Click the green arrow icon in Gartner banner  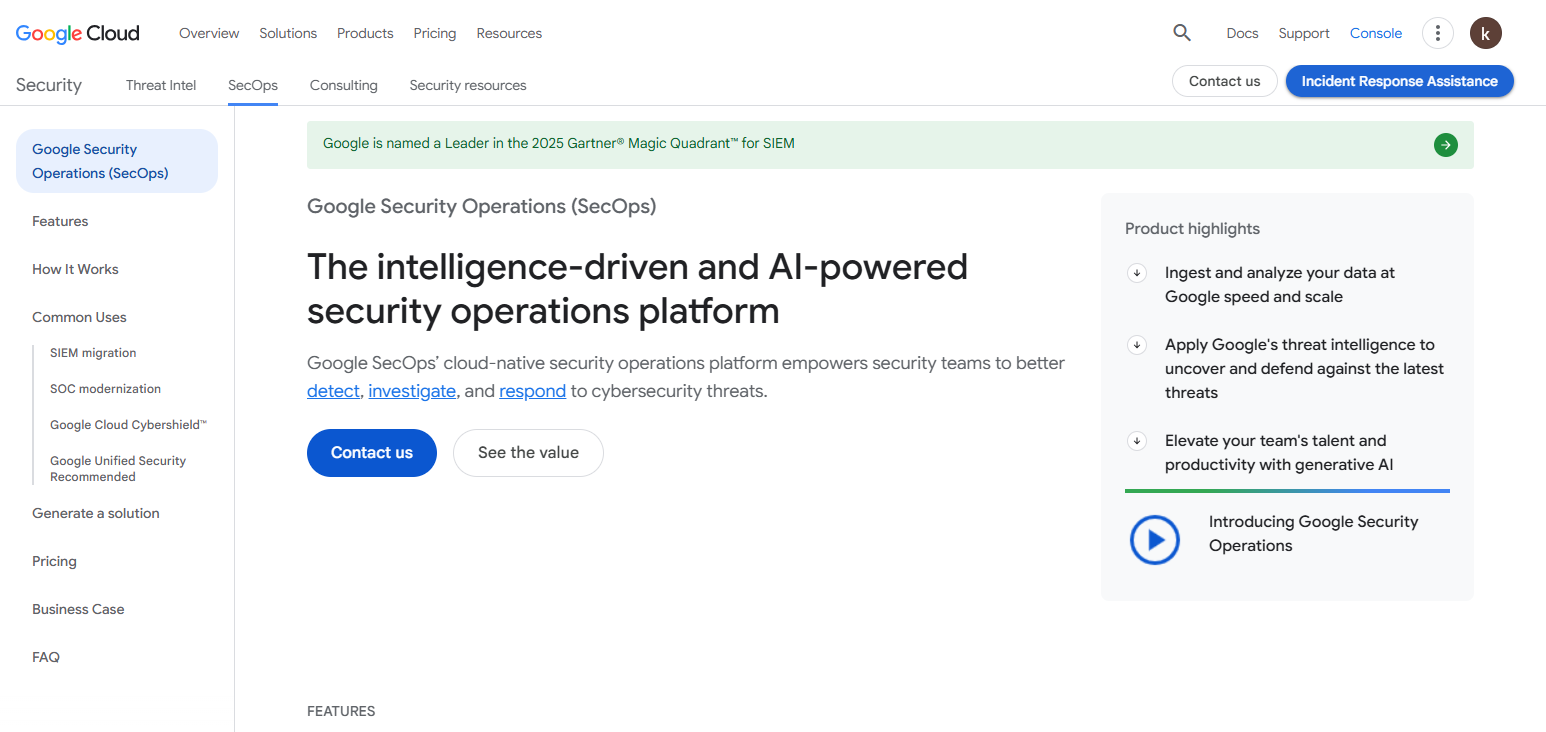pyautogui.click(x=1445, y=145)
